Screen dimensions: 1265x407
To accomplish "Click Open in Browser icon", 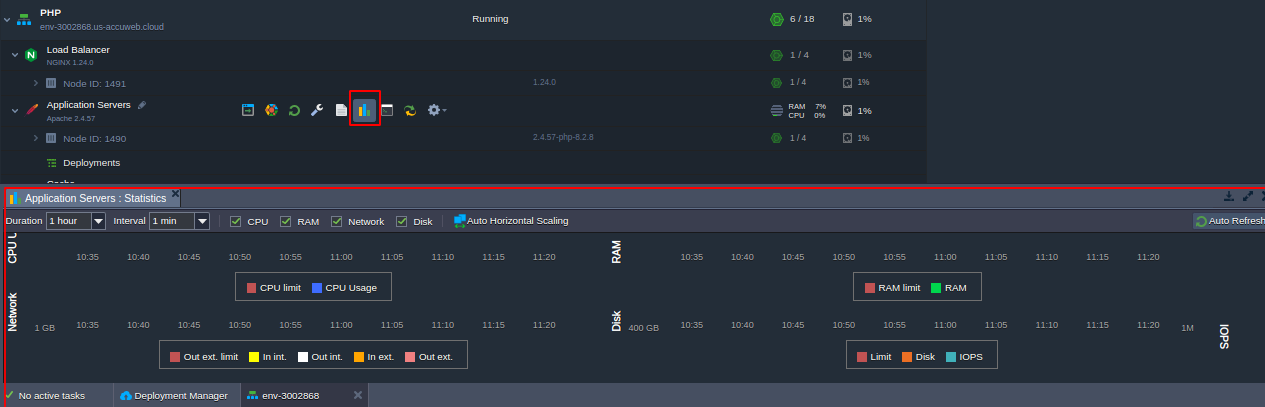I will [x=248, y=110].
